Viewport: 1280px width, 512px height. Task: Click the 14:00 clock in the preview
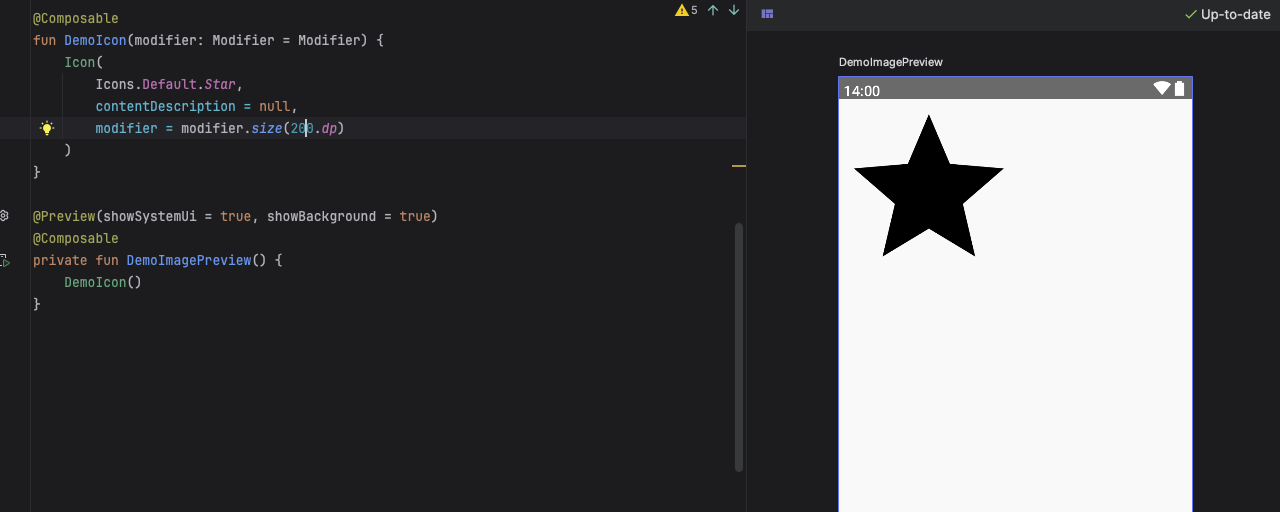click(861, 91)
